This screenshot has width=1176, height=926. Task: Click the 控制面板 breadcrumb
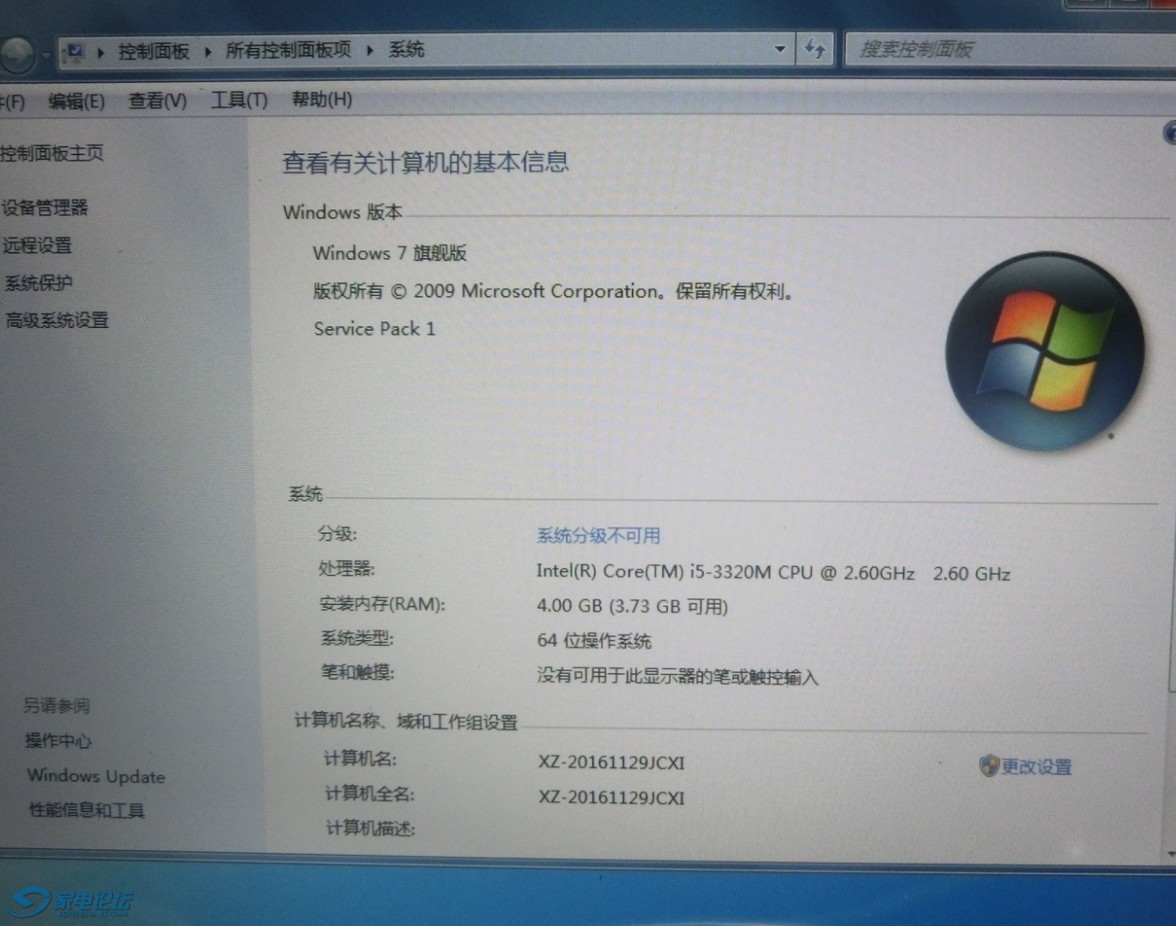click(x=154, y=51)
